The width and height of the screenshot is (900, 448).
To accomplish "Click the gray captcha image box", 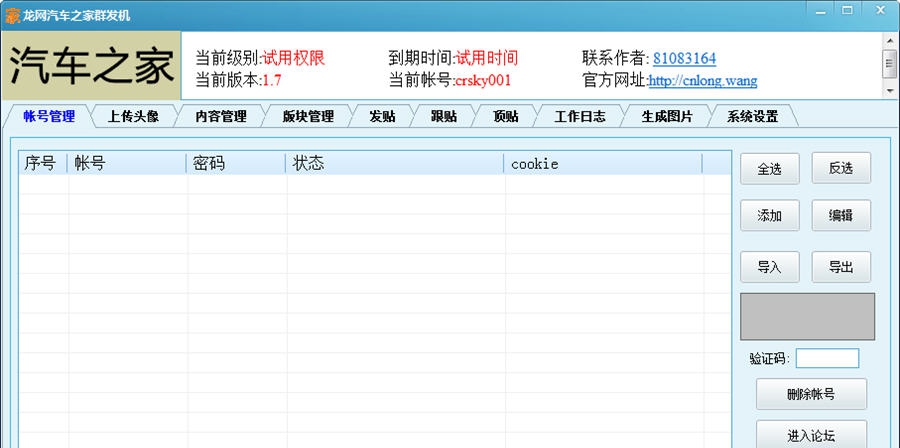I will point(808,317).
